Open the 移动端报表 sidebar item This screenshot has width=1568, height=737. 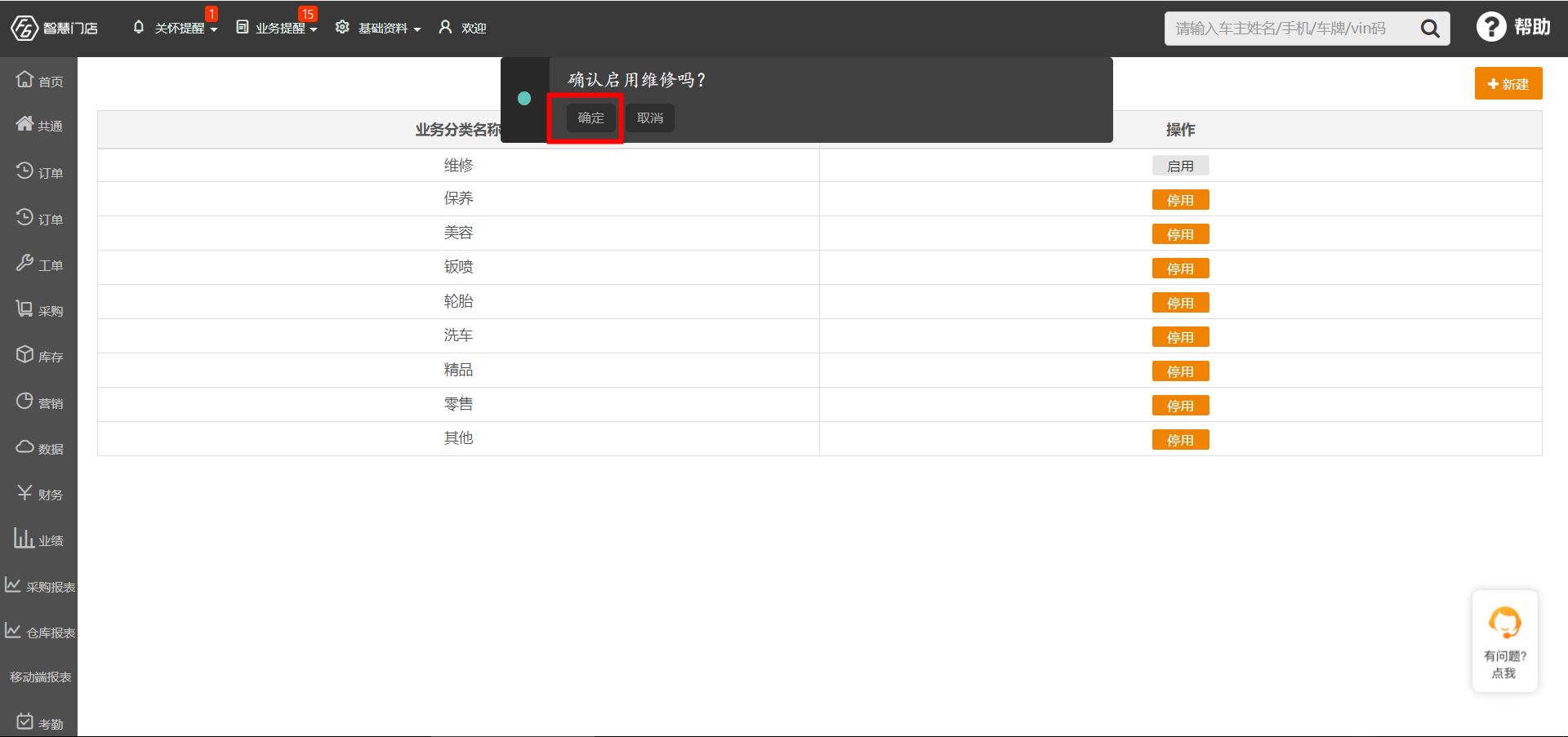click(39, 677)
